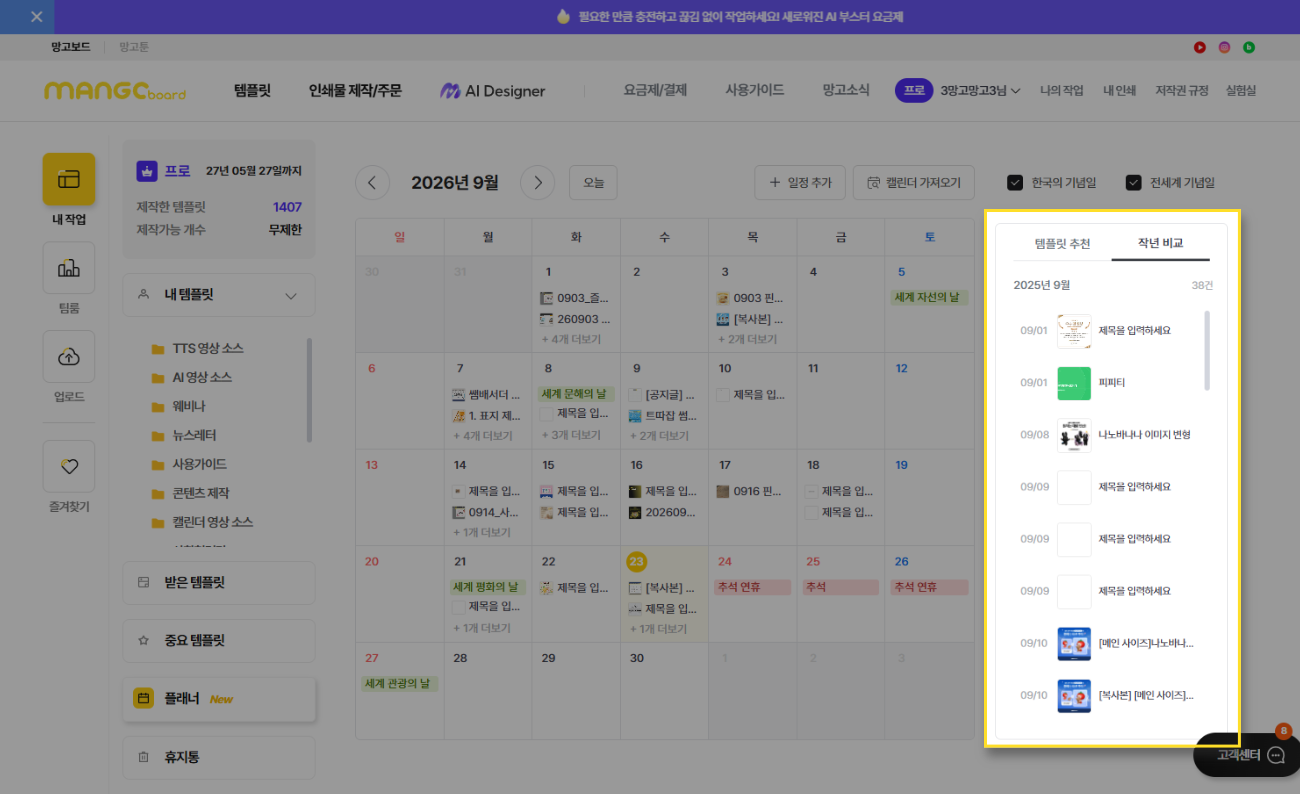Open the 피피티 green thumbnail

[x=1074, y=383]
